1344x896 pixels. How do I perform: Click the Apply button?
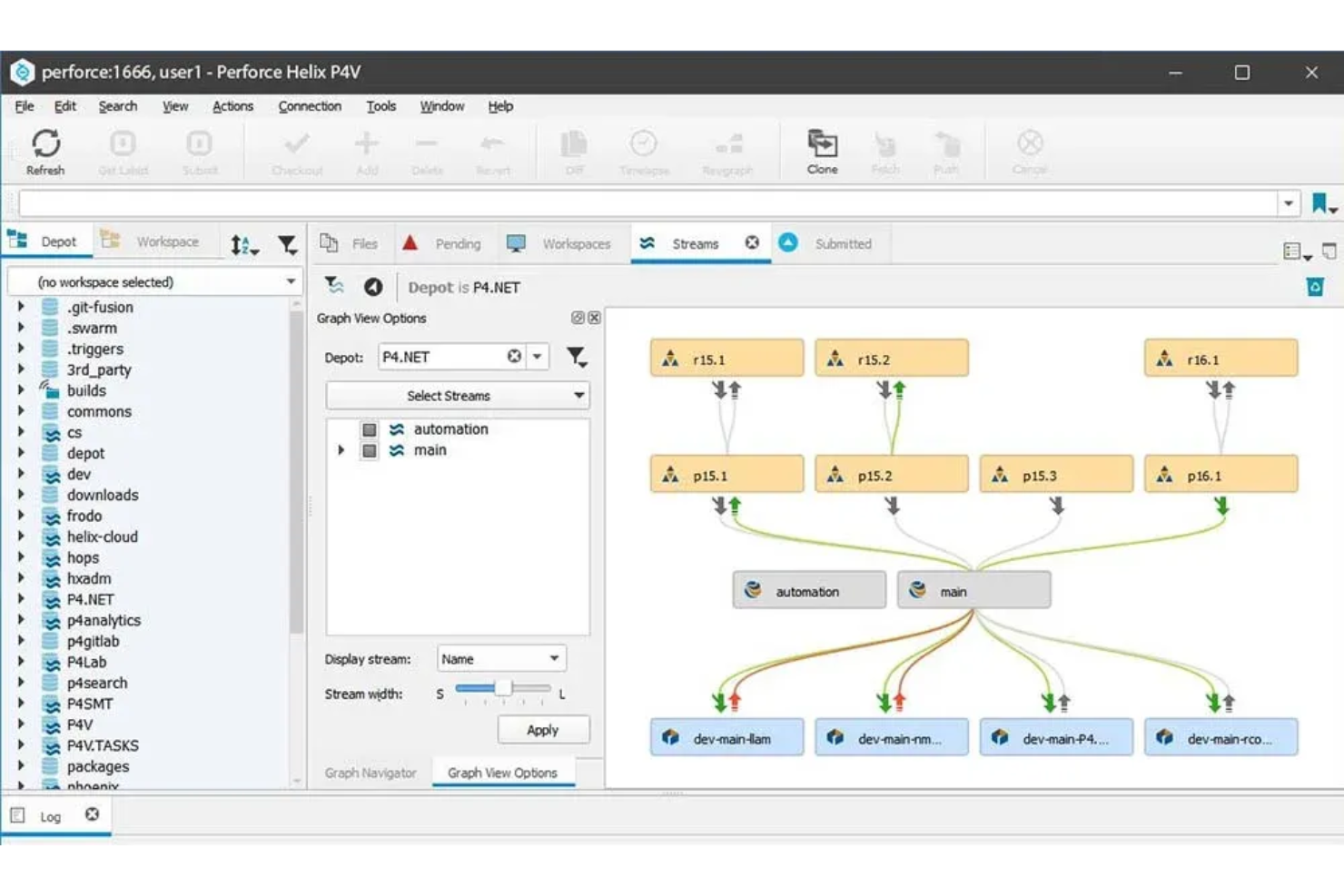click(x=542, y=730)
